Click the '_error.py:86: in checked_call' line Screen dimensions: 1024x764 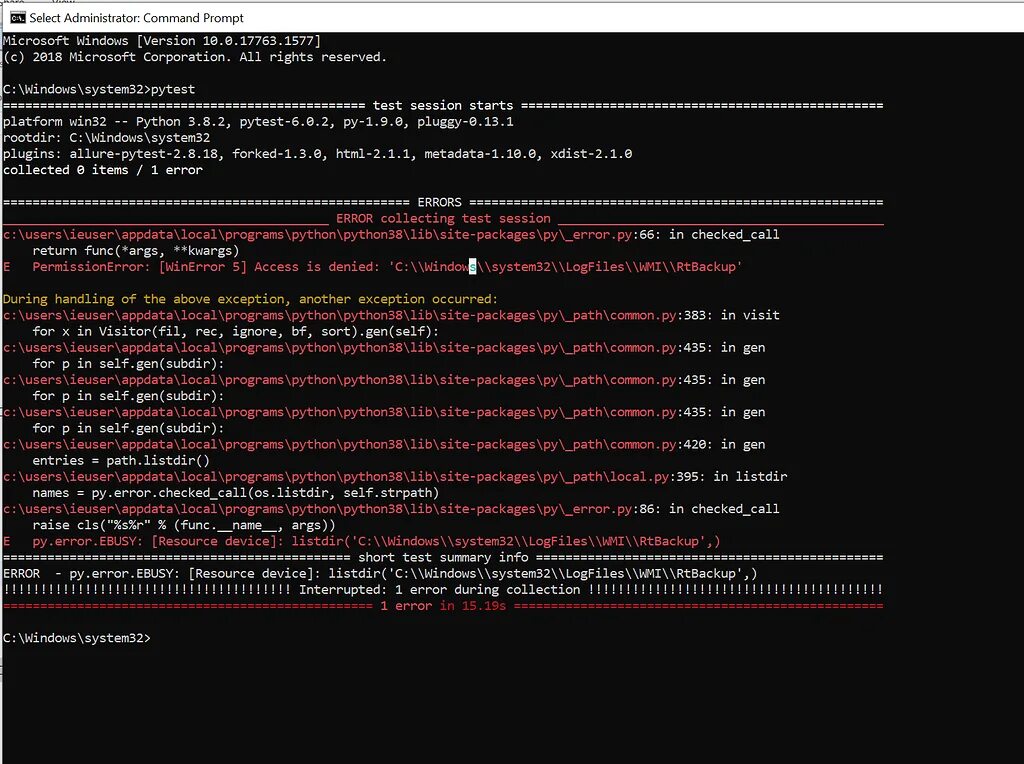pos(391,509)
